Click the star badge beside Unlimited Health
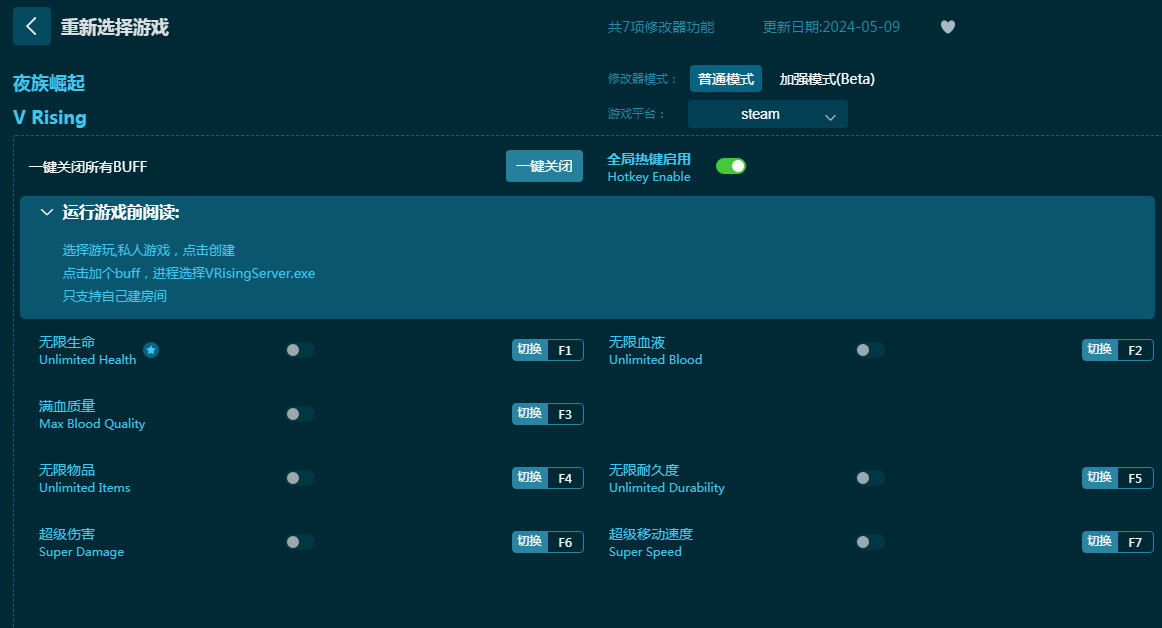This screenshot has width=1162, height=628. point(151,350)
